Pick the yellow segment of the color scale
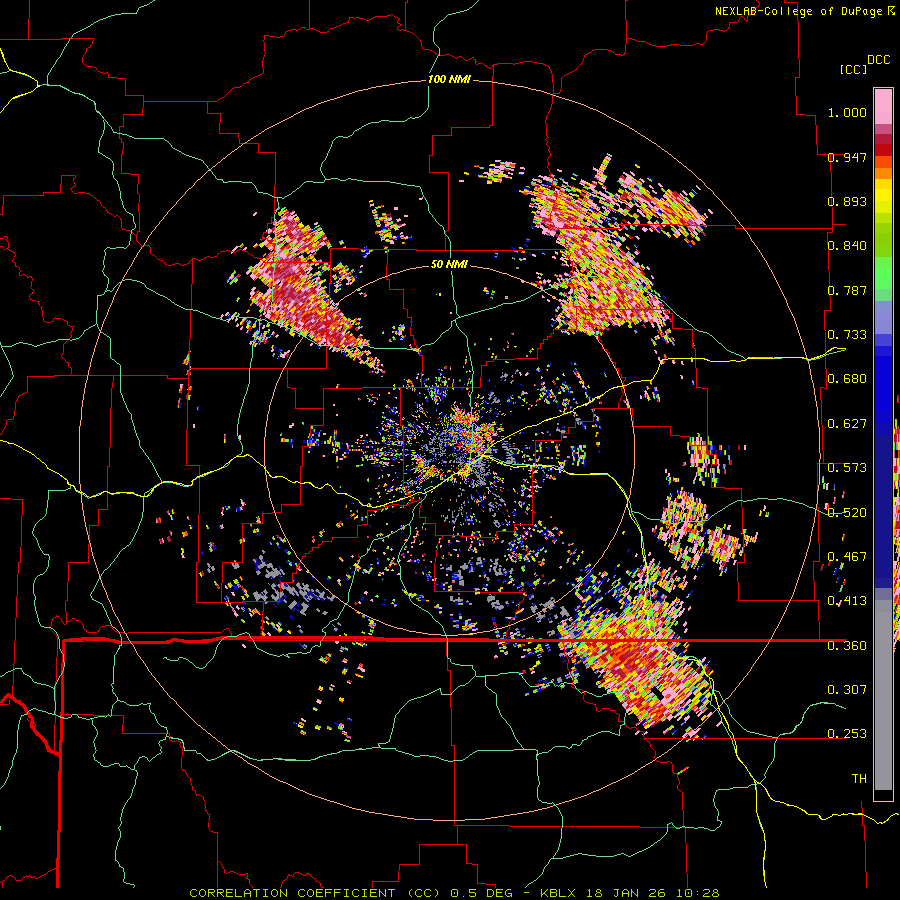 coord(883,196)
